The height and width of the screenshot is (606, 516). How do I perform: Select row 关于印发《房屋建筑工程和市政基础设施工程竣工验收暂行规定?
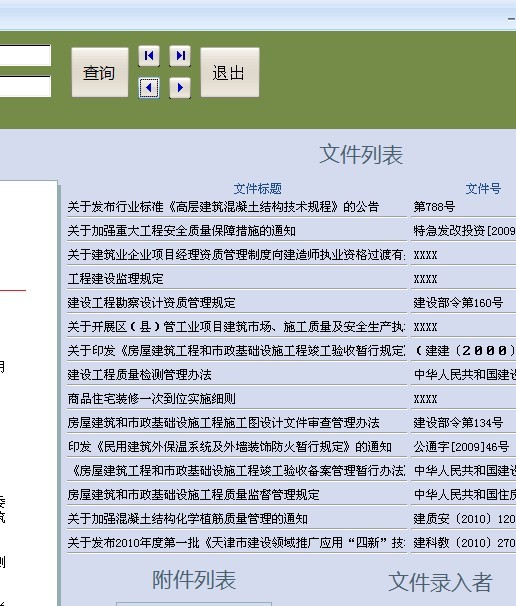pos(237,351)
